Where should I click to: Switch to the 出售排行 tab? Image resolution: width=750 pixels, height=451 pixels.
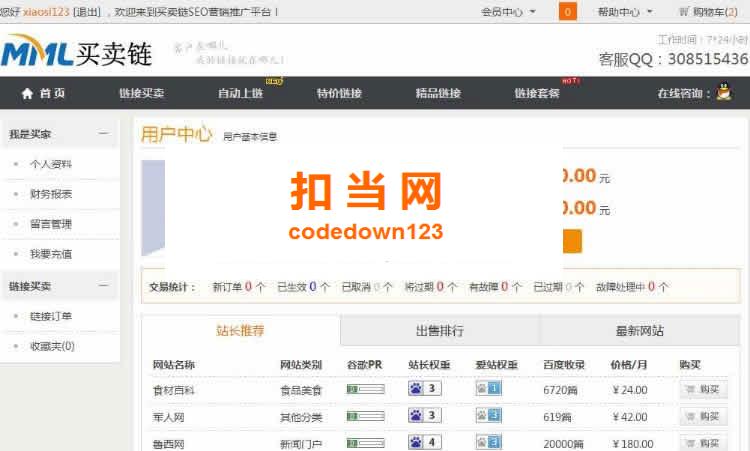click(x=440, y=330)
